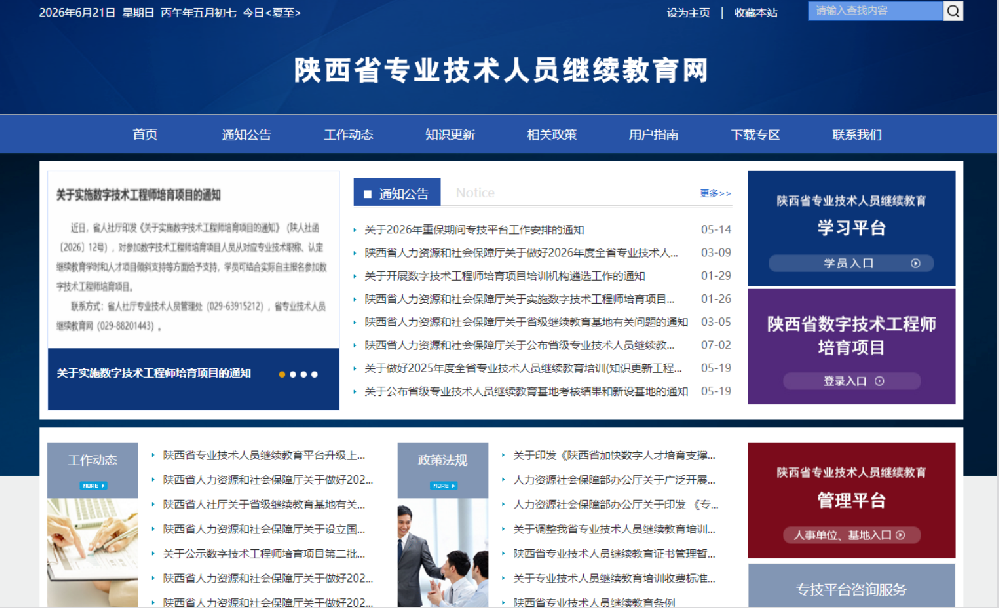
Task: Open the 工作动态 nav menu item
Action: coord(349,134)
